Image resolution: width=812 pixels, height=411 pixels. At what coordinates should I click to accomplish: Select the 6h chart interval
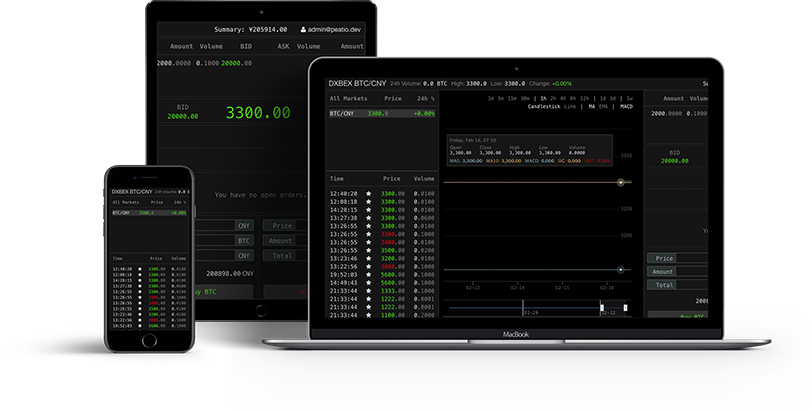pyautogui.click(x=573, y=98)
